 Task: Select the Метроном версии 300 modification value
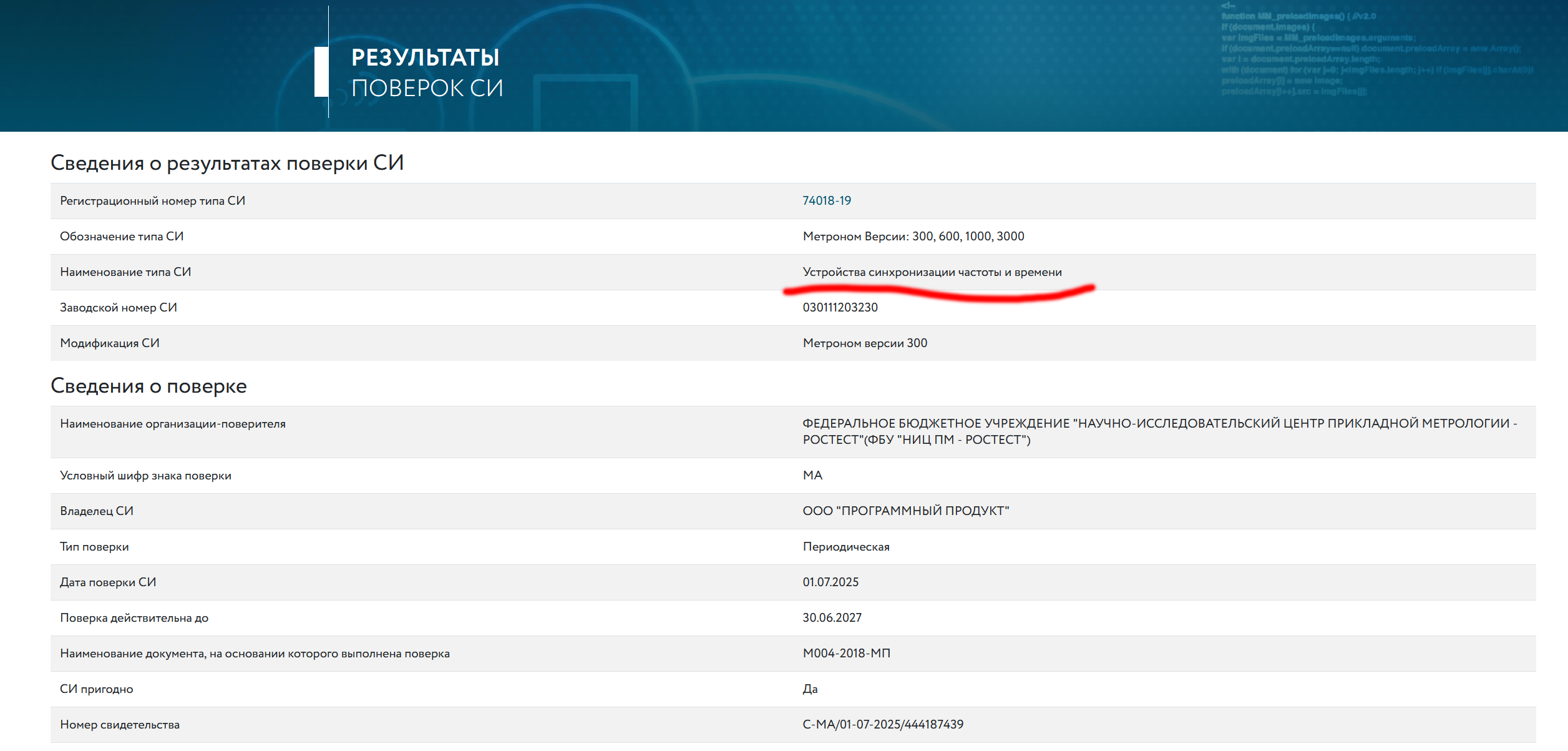point(864,343)
